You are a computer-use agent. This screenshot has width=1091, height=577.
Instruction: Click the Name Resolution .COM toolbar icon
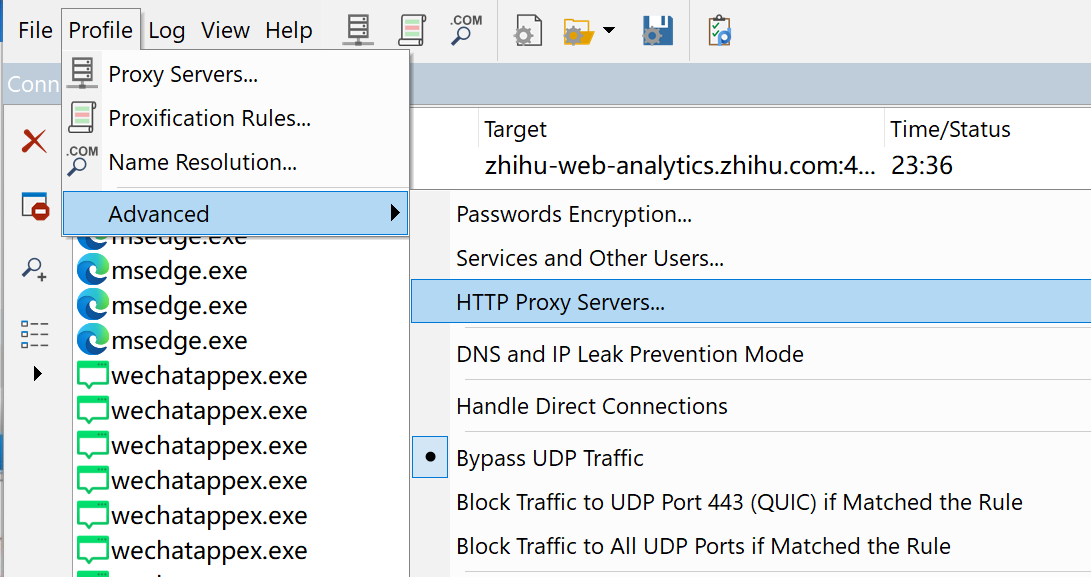tap(465, 30)
